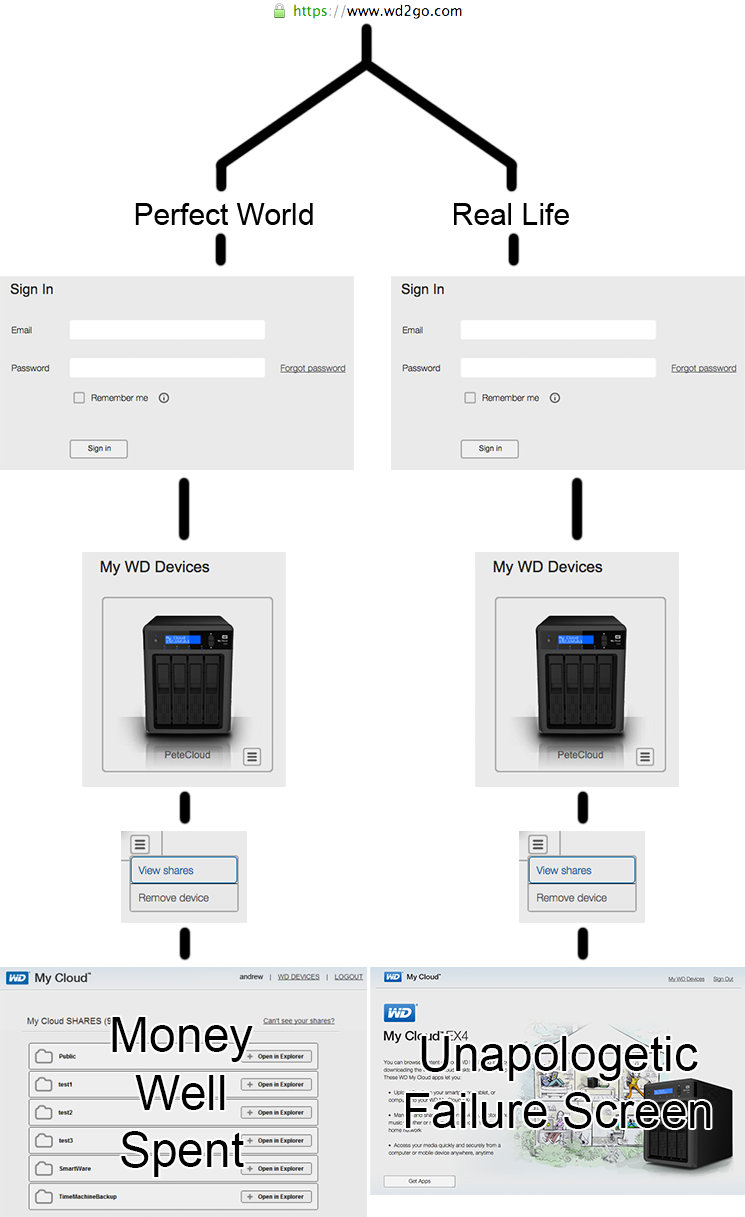
Task: Tick the Remember me checkbox under Perfect World
Action: click(x=79, y=398)
